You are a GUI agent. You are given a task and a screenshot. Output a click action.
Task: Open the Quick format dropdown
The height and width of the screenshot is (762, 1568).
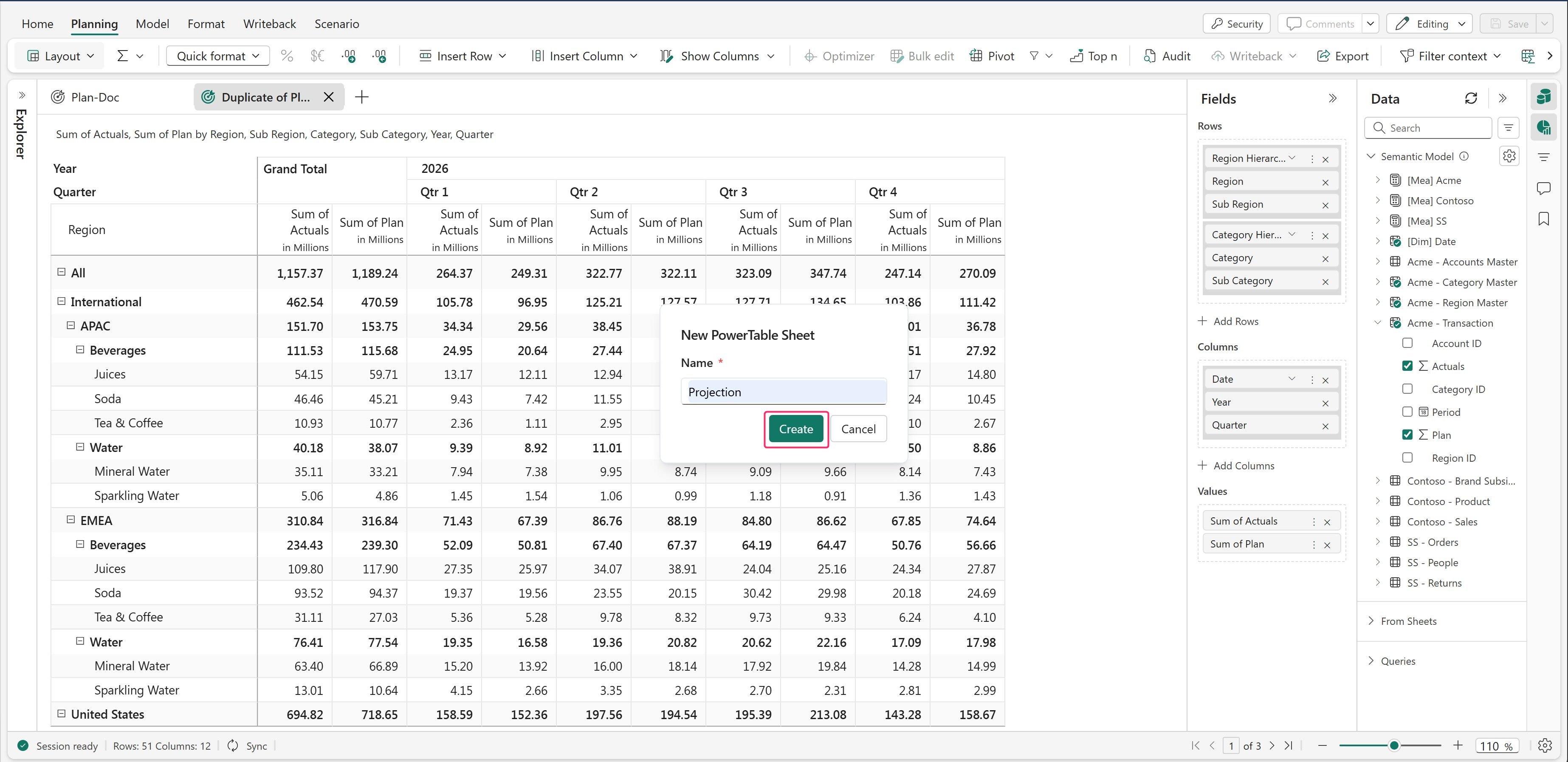pos(217,56)
